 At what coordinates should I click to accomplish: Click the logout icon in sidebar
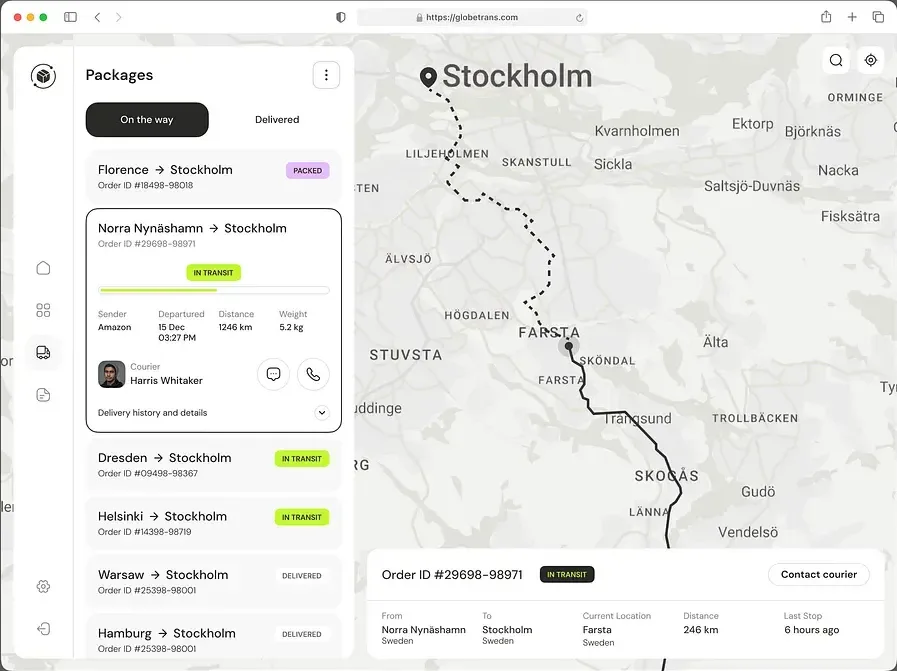tap(43, 629)
